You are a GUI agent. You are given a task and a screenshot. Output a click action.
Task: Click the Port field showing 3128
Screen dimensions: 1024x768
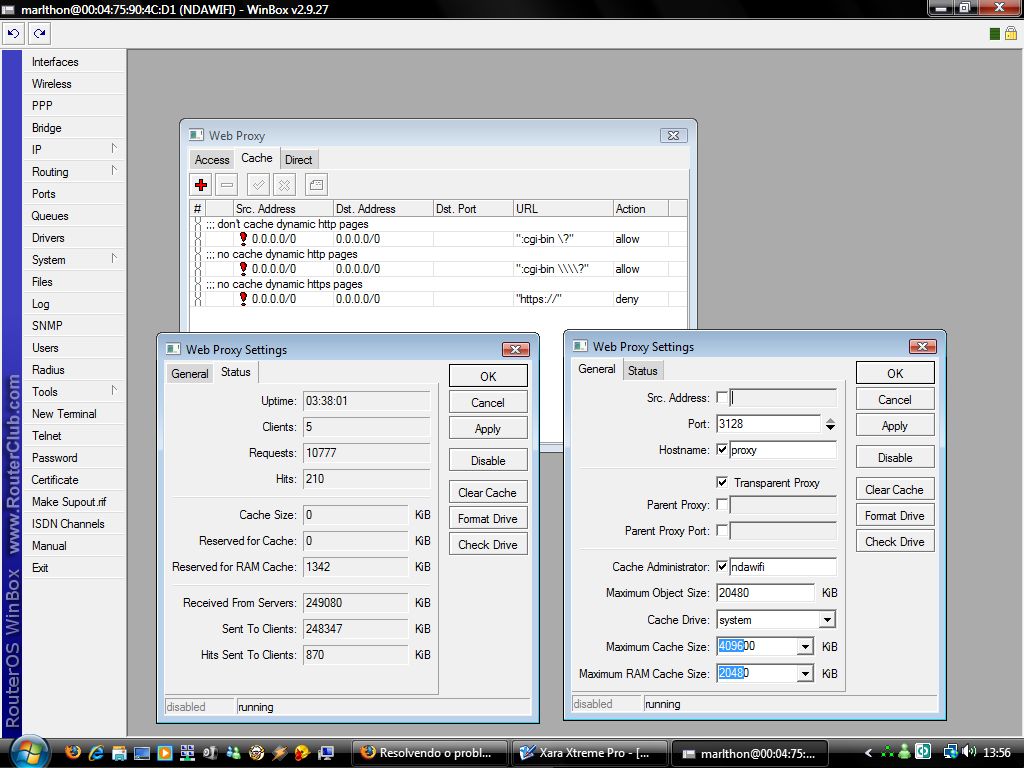point(767,424)
